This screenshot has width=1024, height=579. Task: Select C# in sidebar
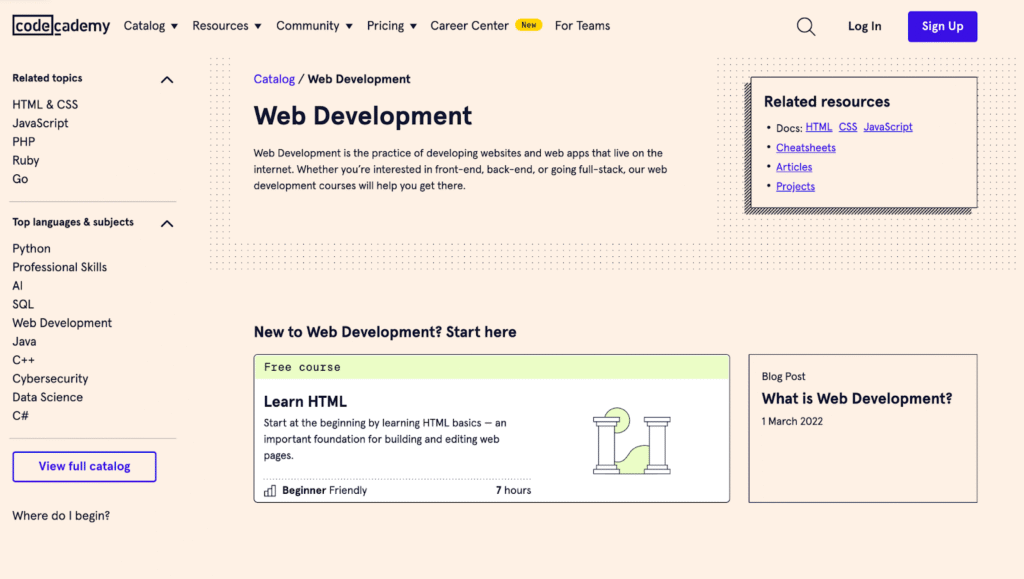(20, 416)
